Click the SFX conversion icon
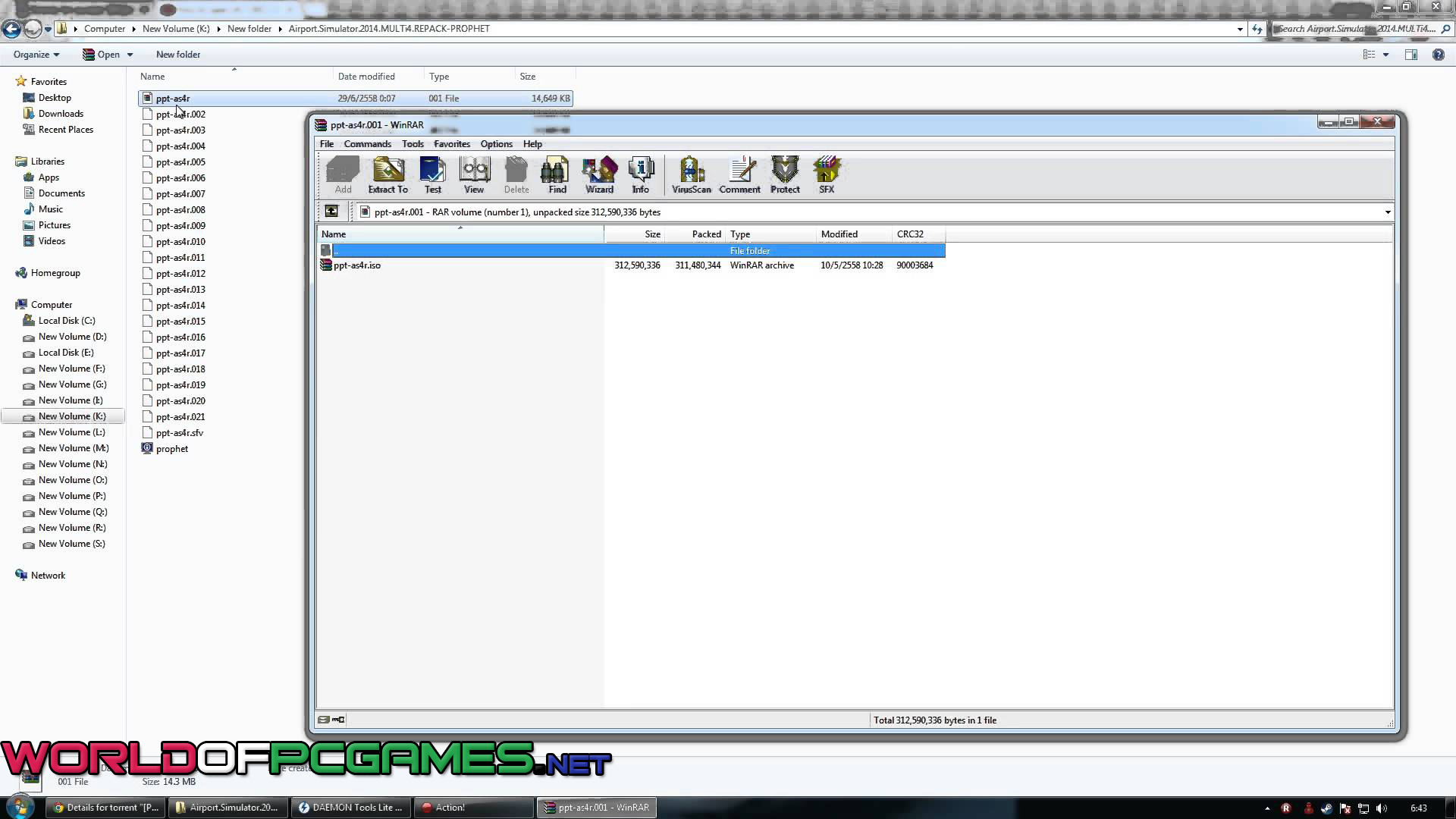This screenshot has height=819, width=1456. point(826,175)
